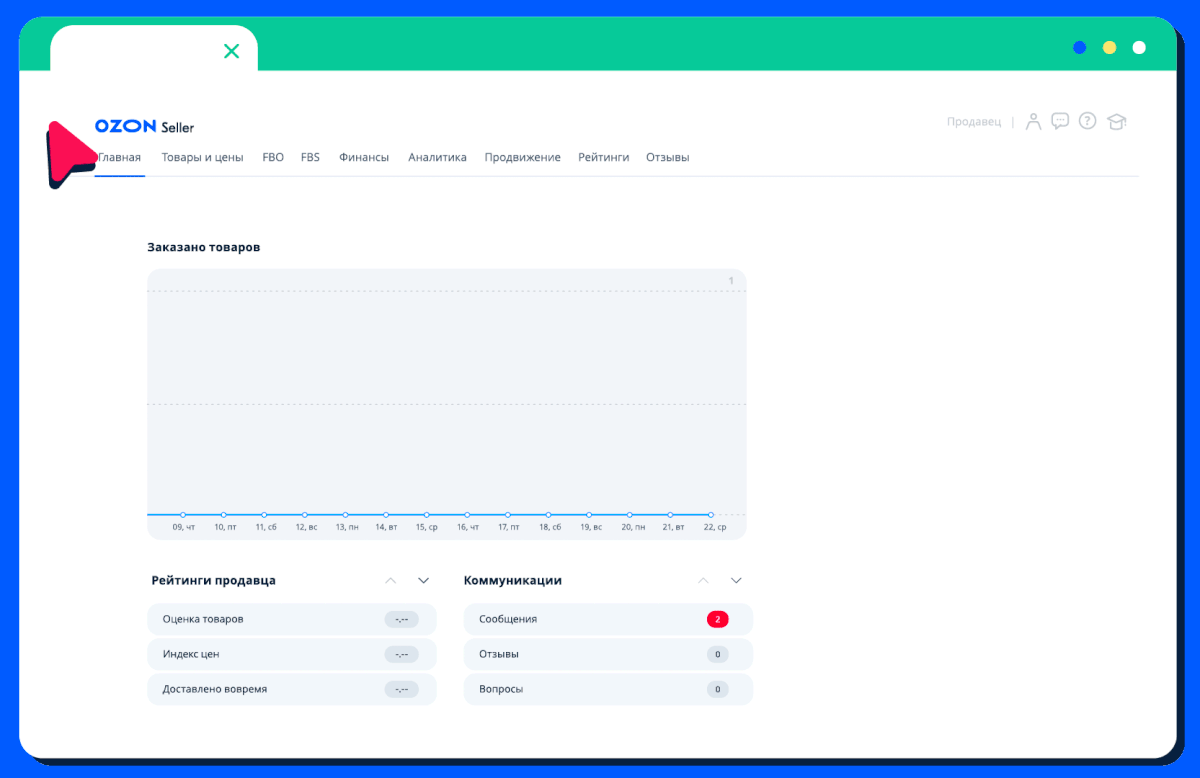
Task: Open the Сообщения row with 2 unread
Action: click(608, 619)
